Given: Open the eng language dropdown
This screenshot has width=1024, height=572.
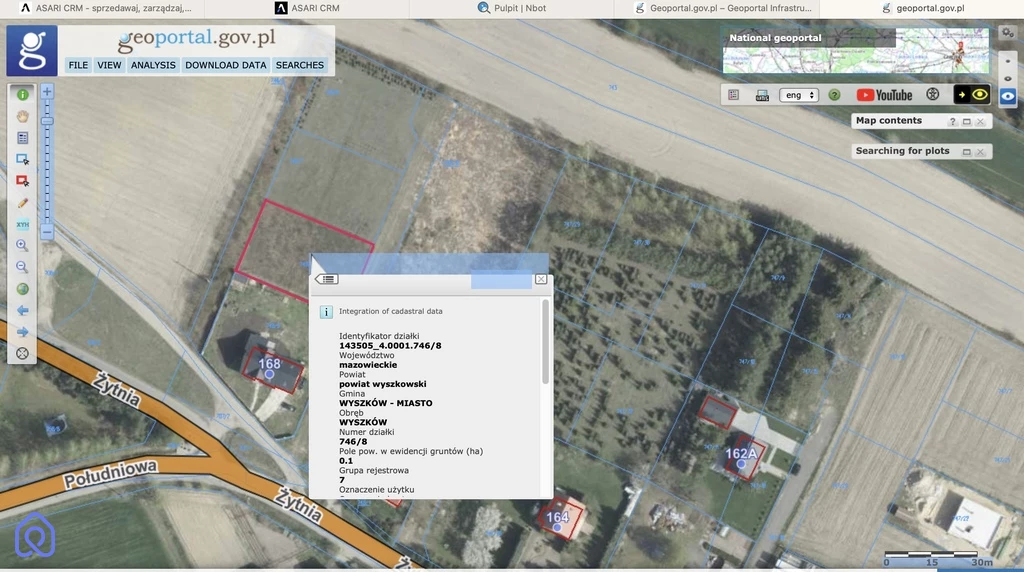Looking at the screenshot, I should [798, 95].
